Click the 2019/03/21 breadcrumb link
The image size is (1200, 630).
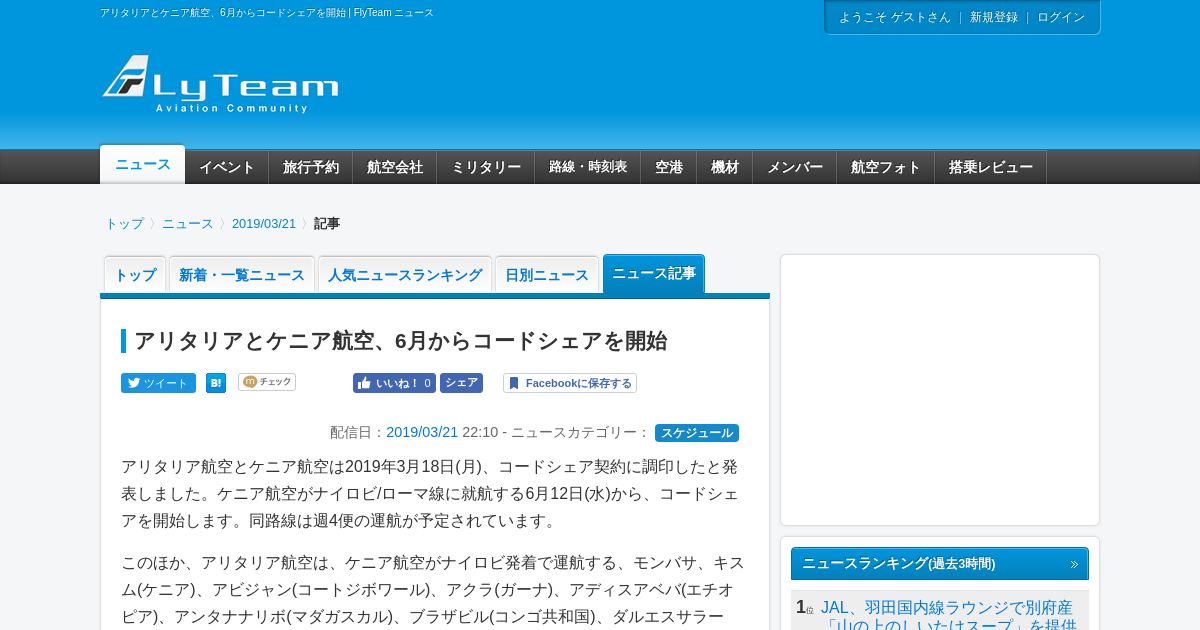tap(264, 224)
